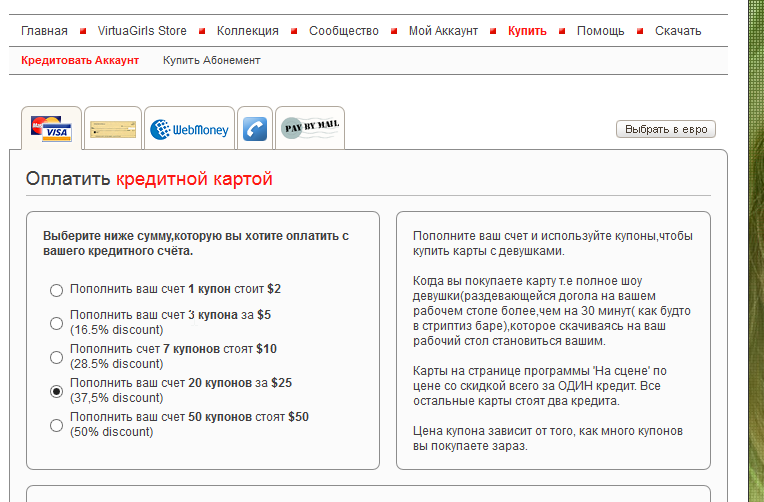This screenshot has height=502, width=764.
Task: Click the '(16.5% discount)' text
Action: point(116,330)
